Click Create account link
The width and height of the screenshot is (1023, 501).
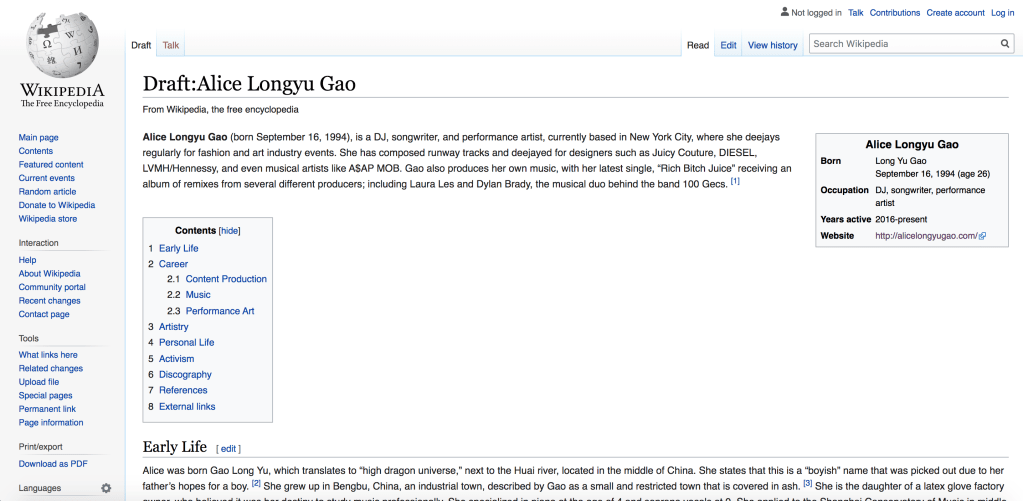click(x=955, y=13)
